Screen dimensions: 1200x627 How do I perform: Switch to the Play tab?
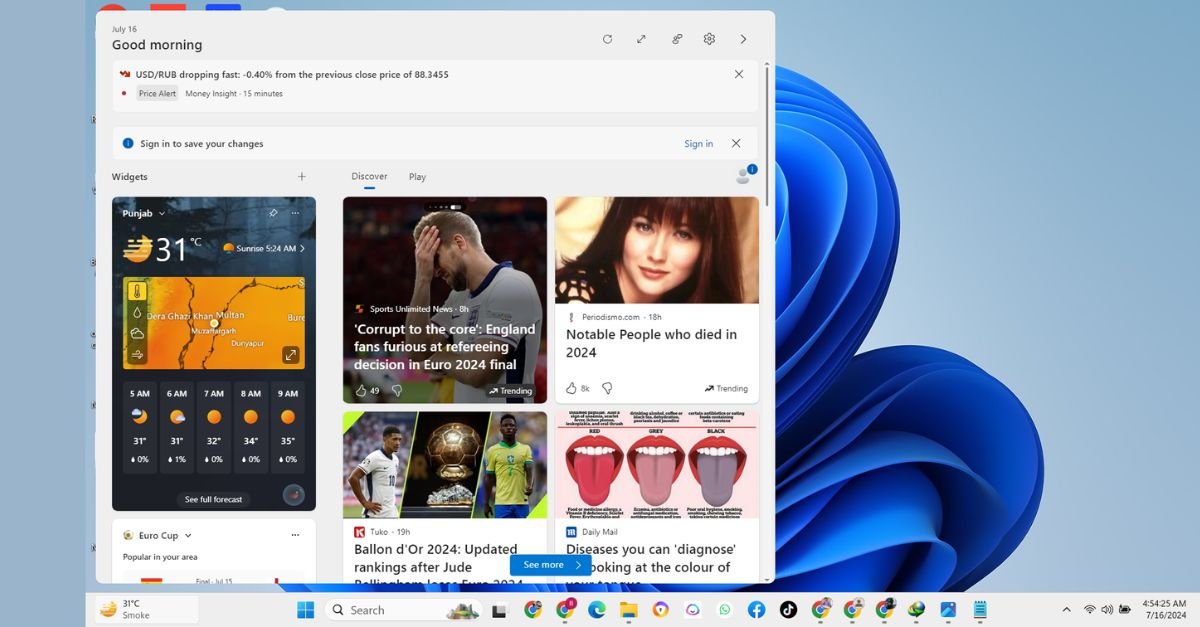(417, 177)
